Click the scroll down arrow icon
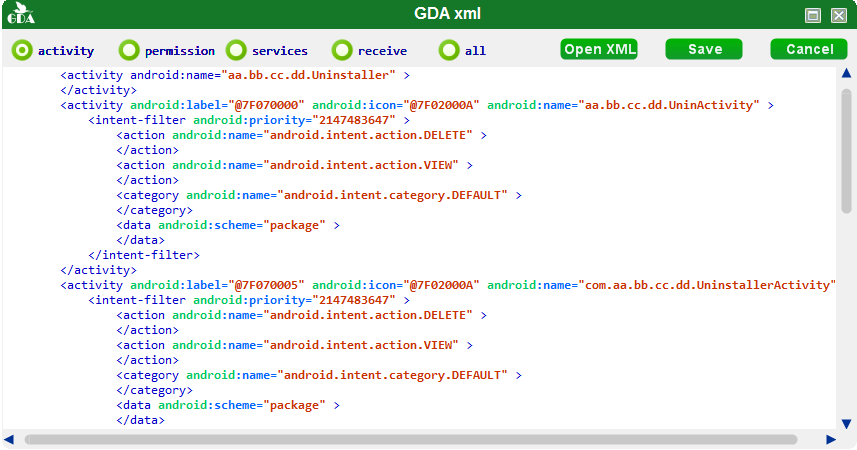Image resolution: width=857 pixels, height=450 pixels. pyautogui.click(x=847, y=424)
